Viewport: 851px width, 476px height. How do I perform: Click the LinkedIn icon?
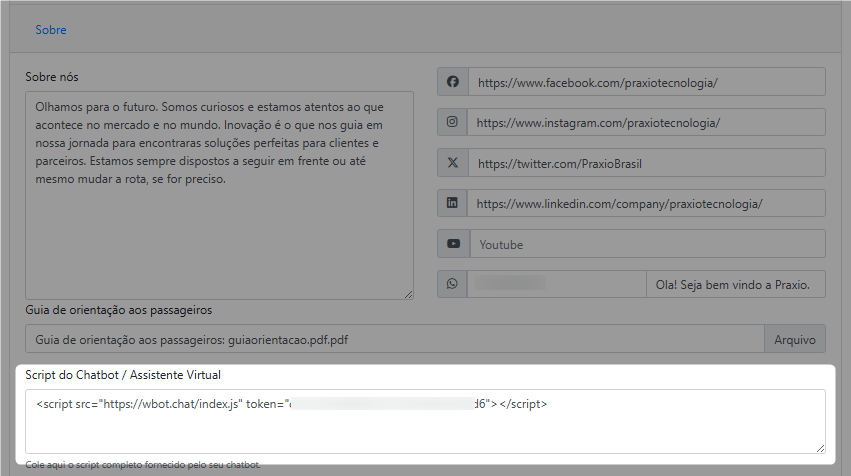tap(452, 203)
